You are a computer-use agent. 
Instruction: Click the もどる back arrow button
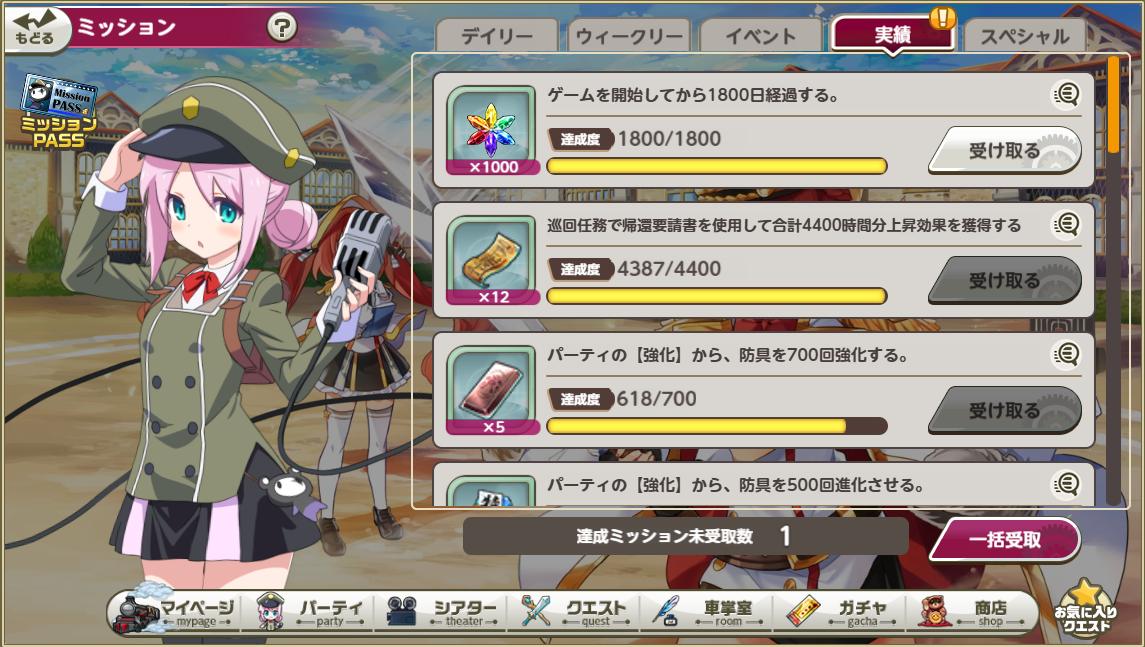click(x=37, y=29)
